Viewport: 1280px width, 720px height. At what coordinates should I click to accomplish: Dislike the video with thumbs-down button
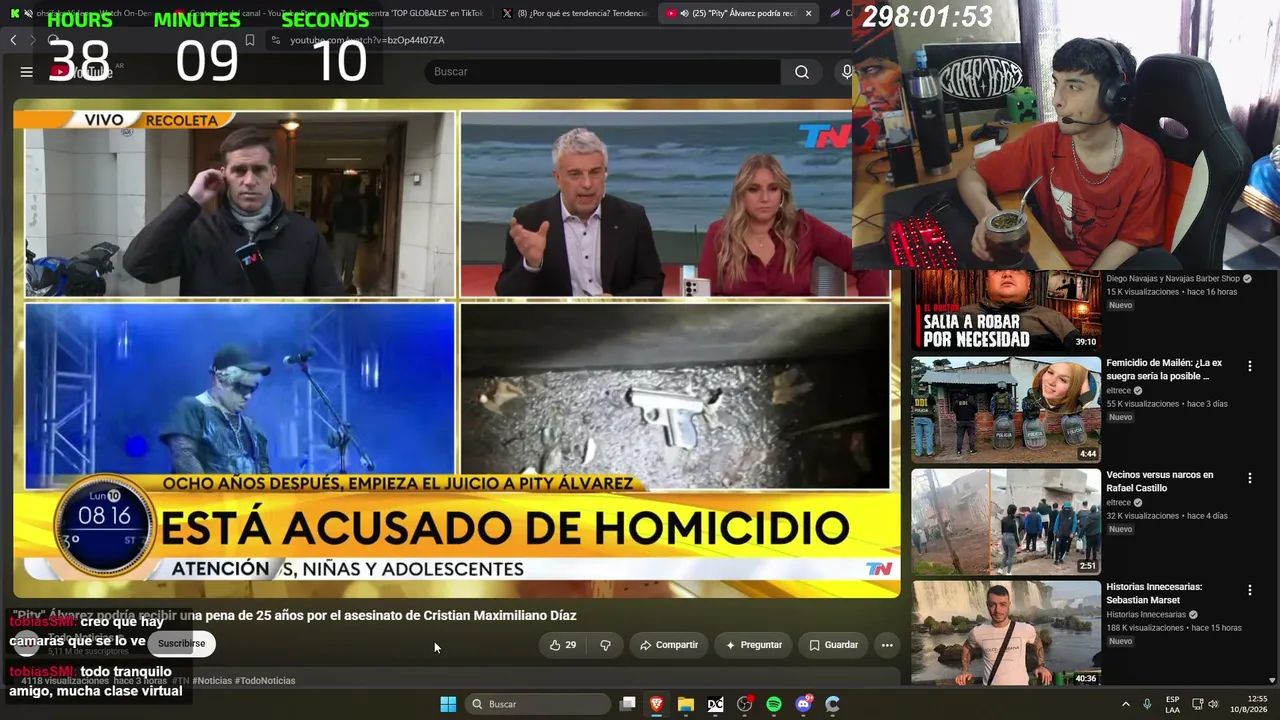tap(605, 645)
